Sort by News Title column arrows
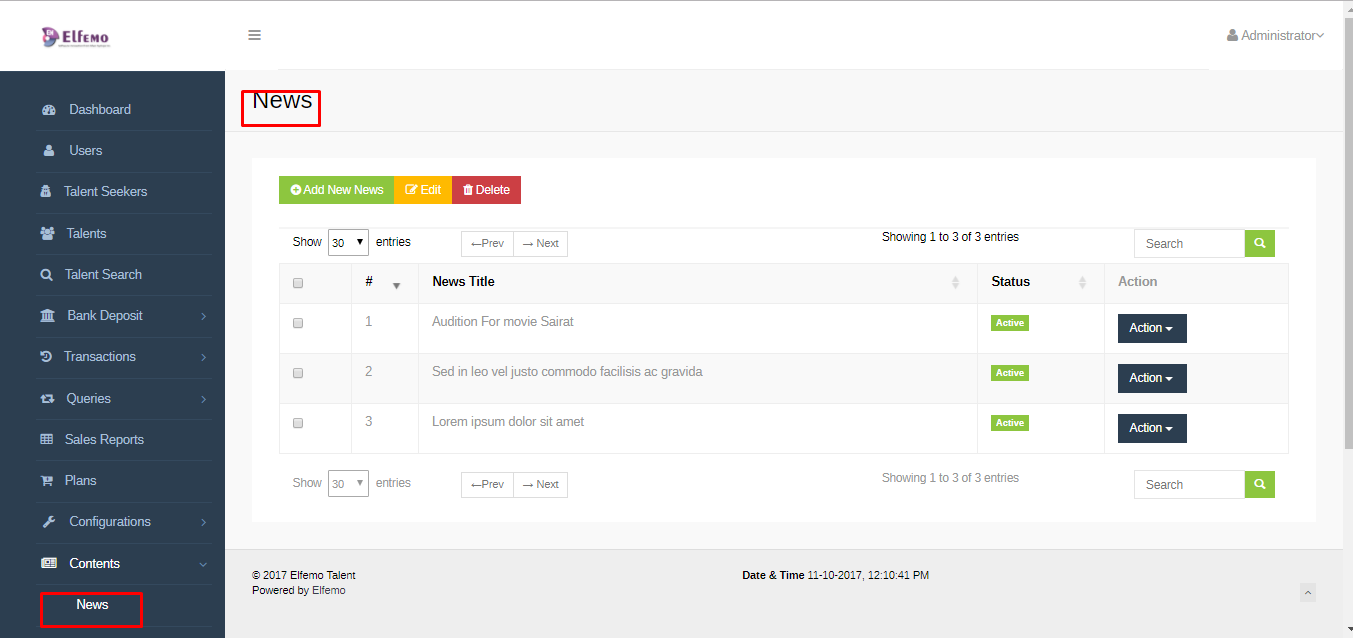The width and height of the screenshot is (1353, 638). pyautogui.click(x=955, y=283)
